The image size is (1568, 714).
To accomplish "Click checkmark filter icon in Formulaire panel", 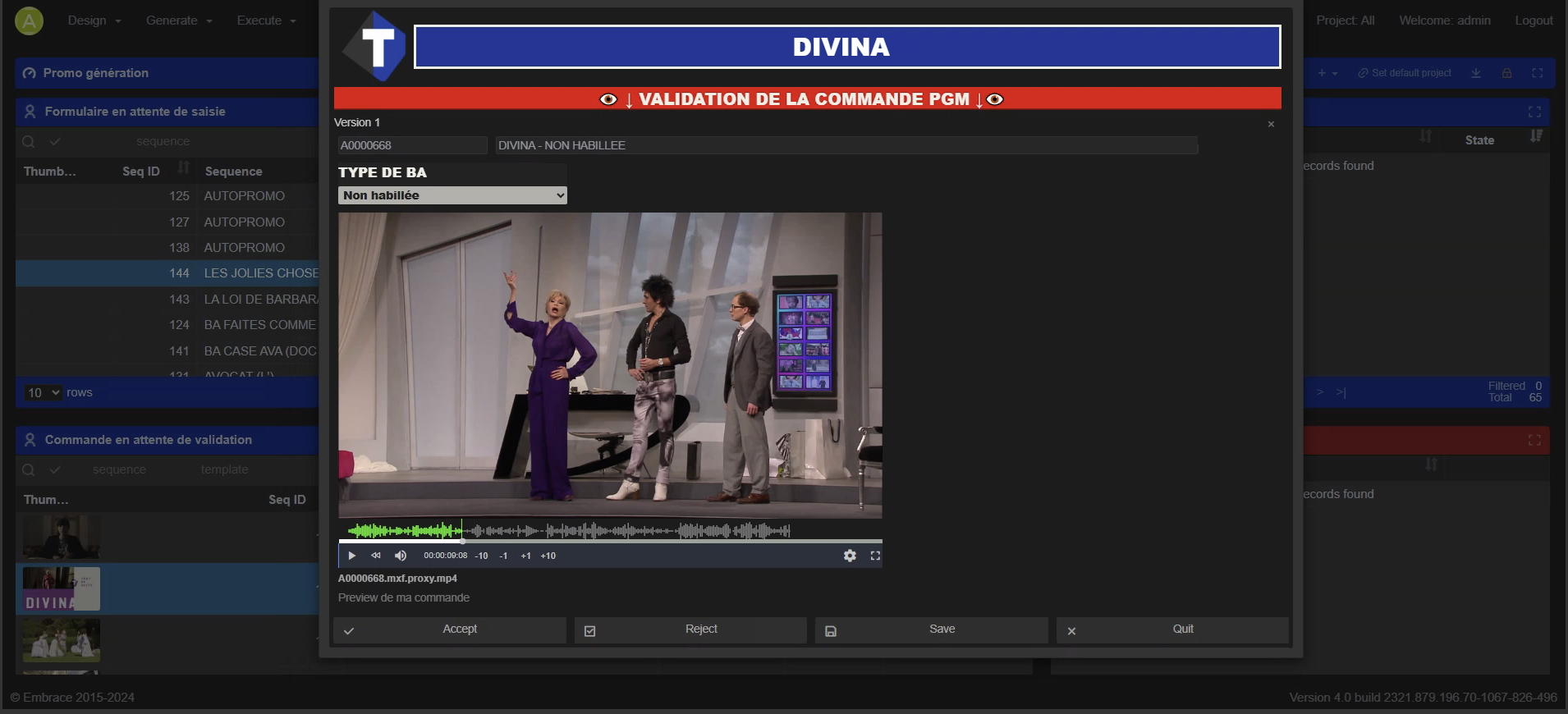I will click(55, 142).
